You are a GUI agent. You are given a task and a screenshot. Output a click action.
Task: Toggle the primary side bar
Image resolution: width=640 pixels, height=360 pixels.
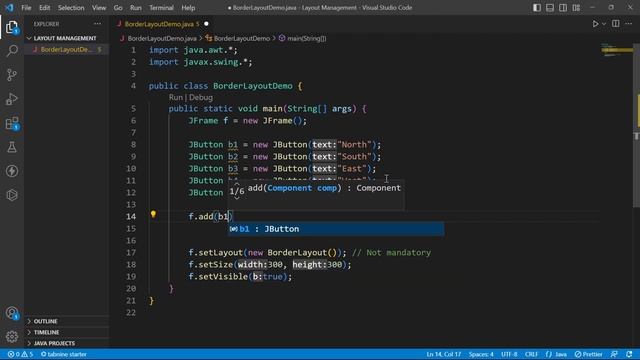coord(537,8)
